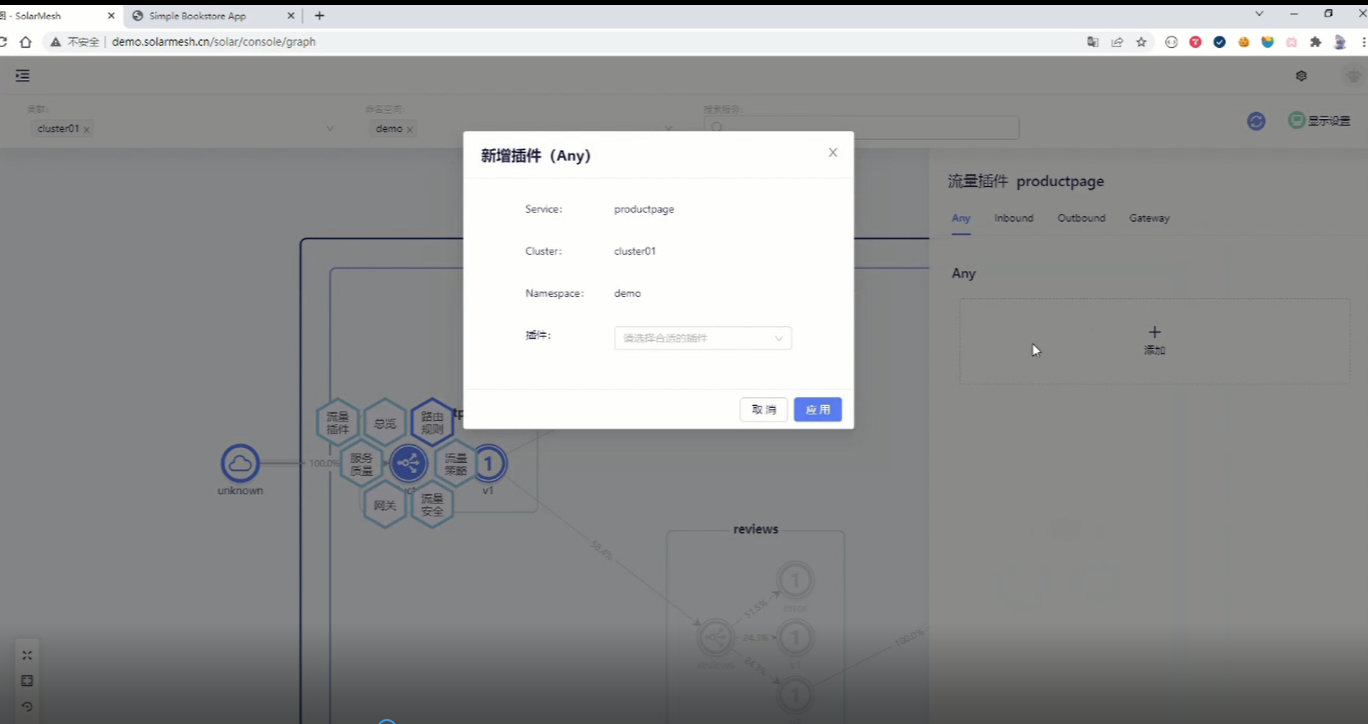Open 显示设置 display settings
The width and height of the screenshot is (1368, 724).
coord(1319,121)
